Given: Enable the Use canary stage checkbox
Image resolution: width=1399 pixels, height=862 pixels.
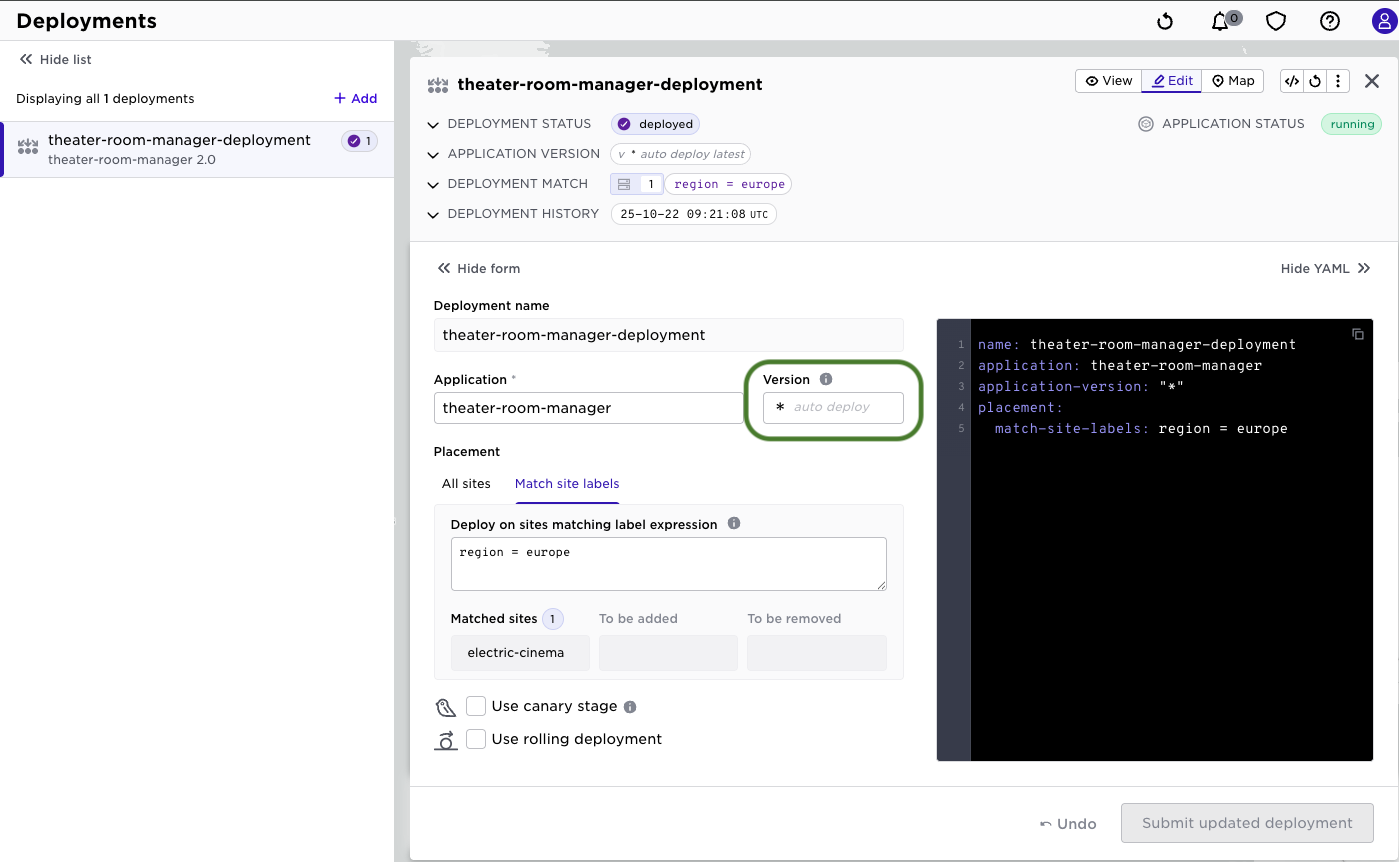Looking at the screenshot, I should [x=476, y=706].
